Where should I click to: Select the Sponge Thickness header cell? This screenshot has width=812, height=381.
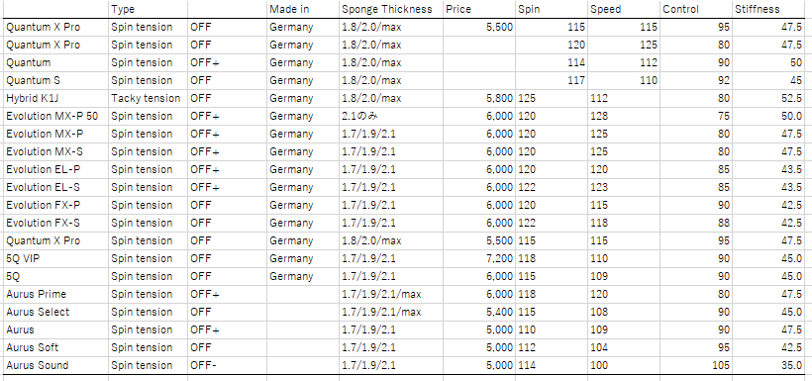(391, 9)
